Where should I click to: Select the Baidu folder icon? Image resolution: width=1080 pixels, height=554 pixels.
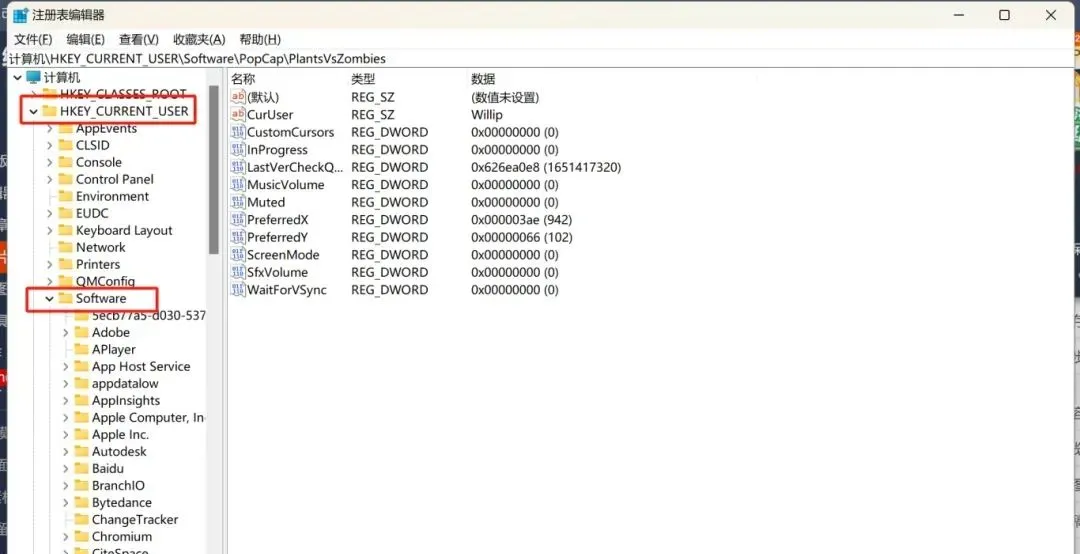pyautogui.click(x=82, y=469)
